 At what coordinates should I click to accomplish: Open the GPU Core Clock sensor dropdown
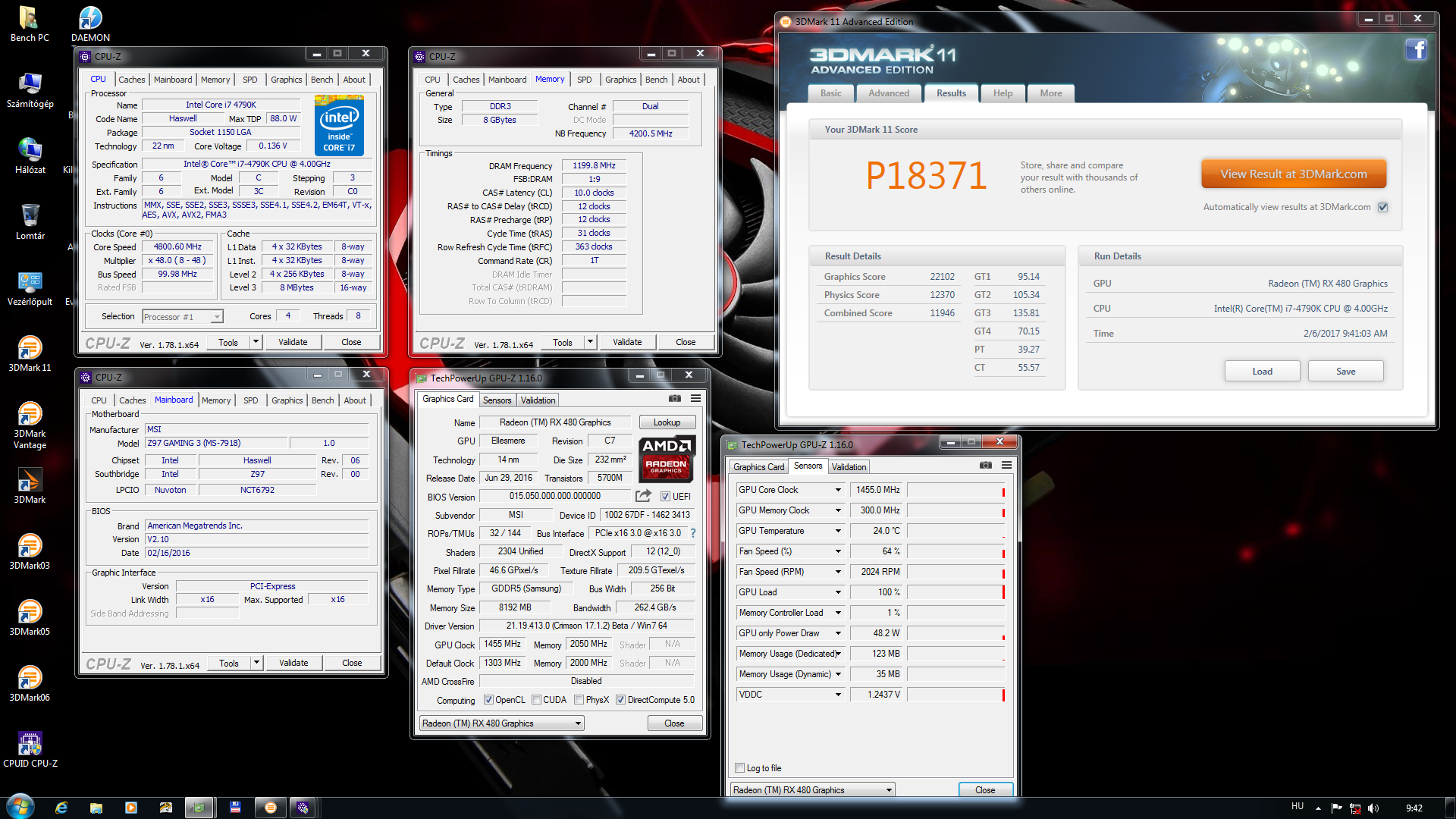click(x=838, y=490)
